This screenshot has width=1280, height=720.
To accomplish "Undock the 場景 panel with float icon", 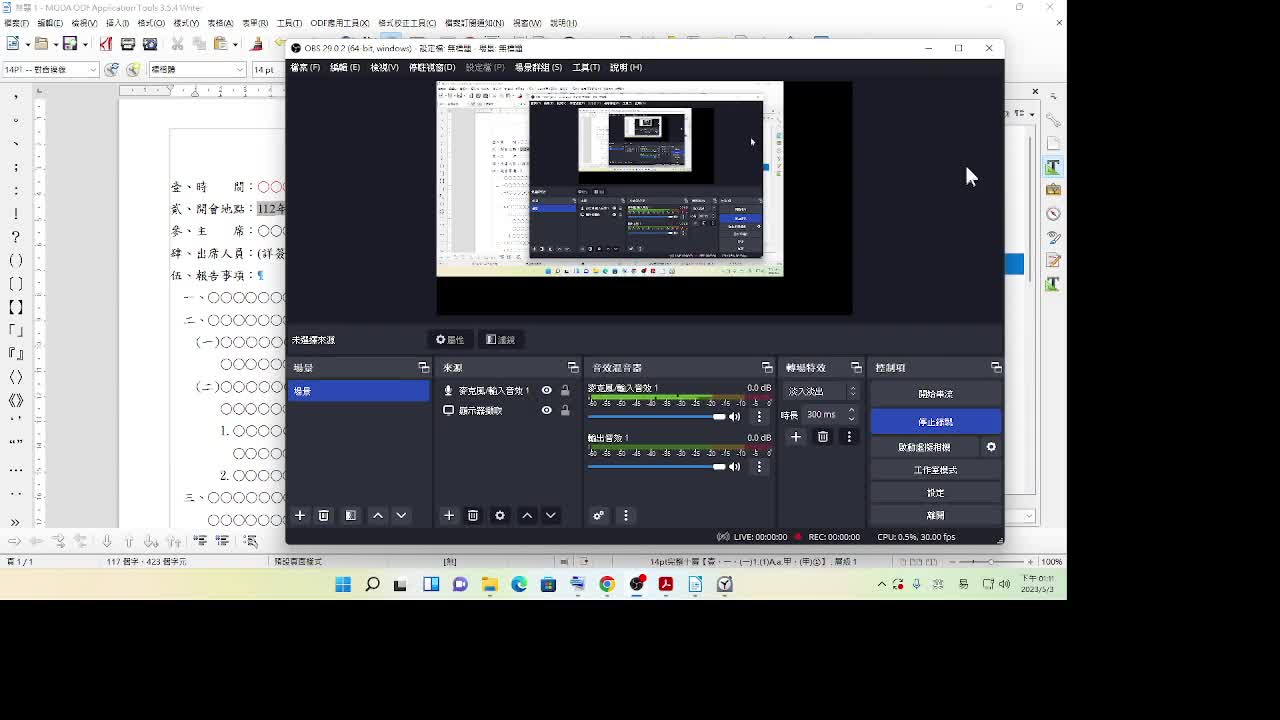I will (423, 367).
